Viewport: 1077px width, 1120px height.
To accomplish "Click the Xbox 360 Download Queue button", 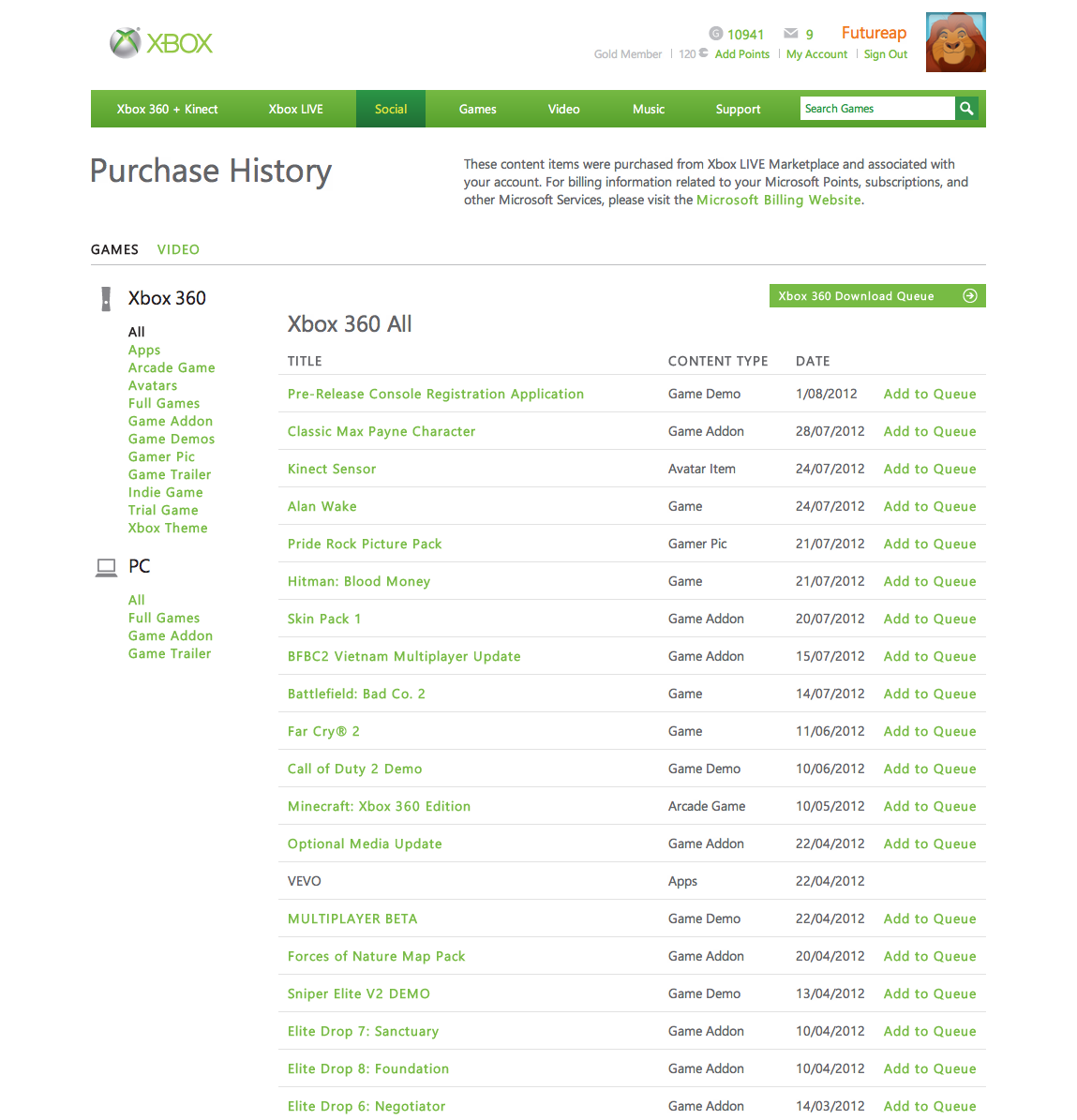I will point(877,296).
